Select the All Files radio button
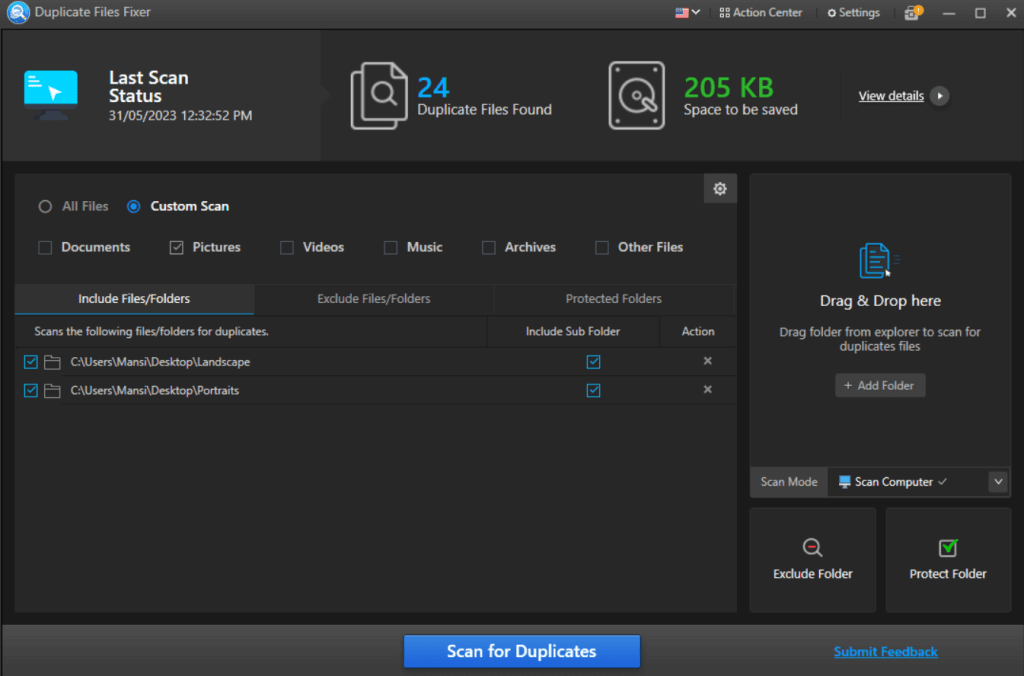This screenshot has width=1024, height=676. click(x=44, y=206)
